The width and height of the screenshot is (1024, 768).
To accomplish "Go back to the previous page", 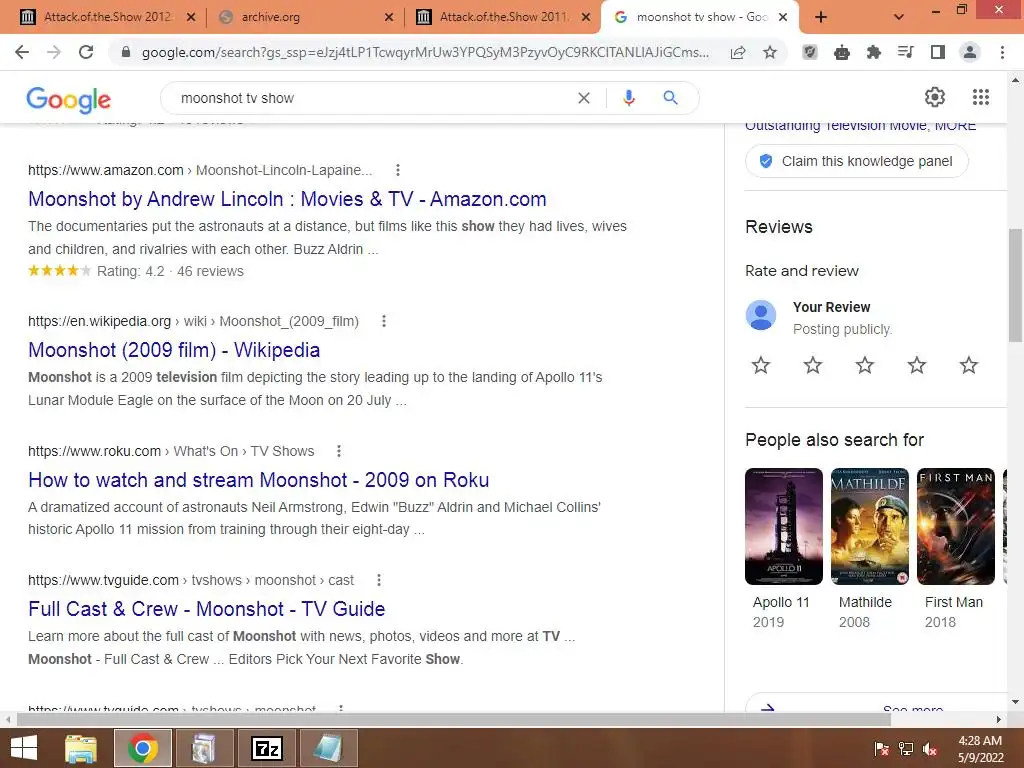I will coord(22,52).
